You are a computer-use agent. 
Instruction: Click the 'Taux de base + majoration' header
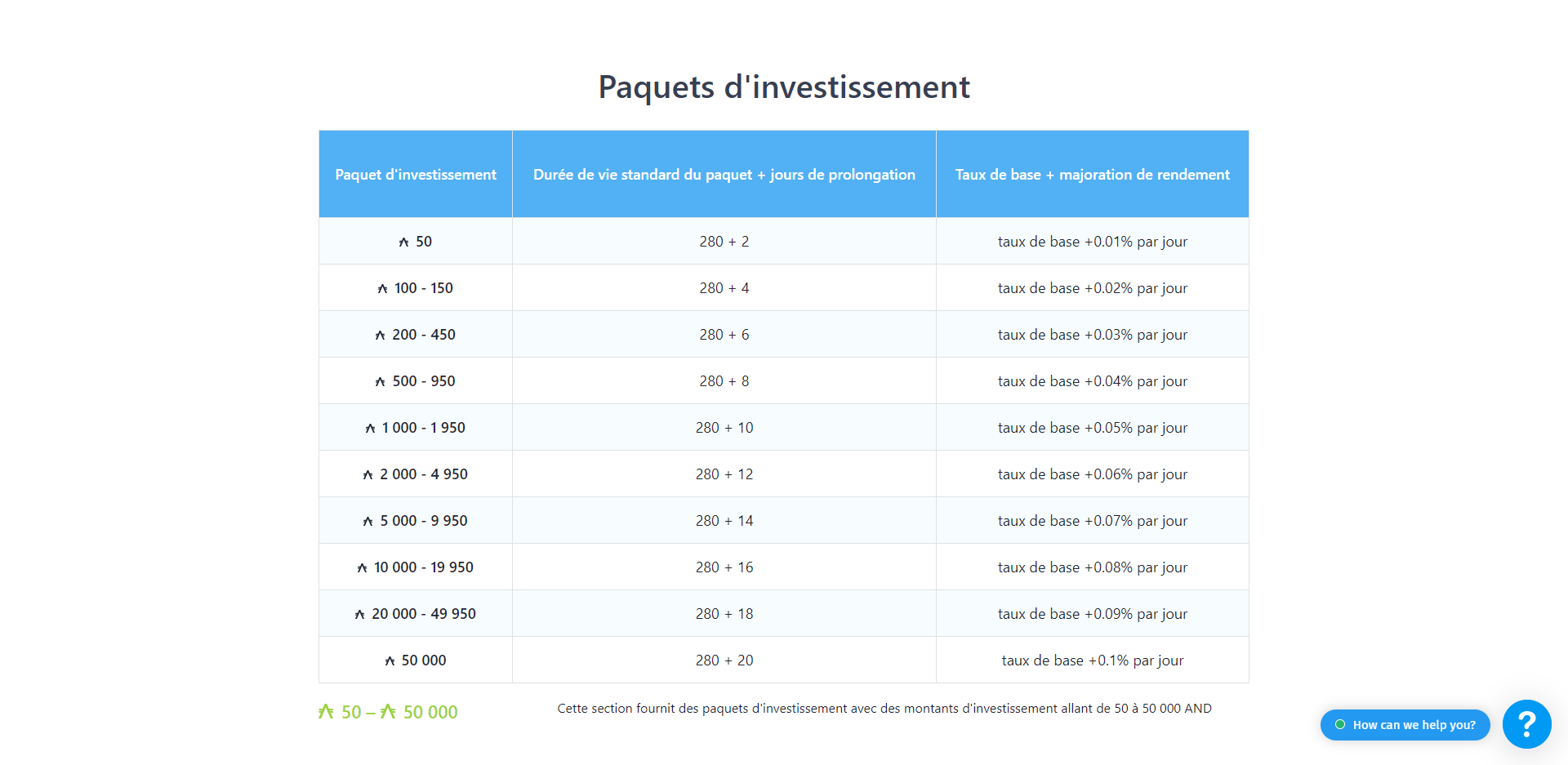[x=1092, y=175]
